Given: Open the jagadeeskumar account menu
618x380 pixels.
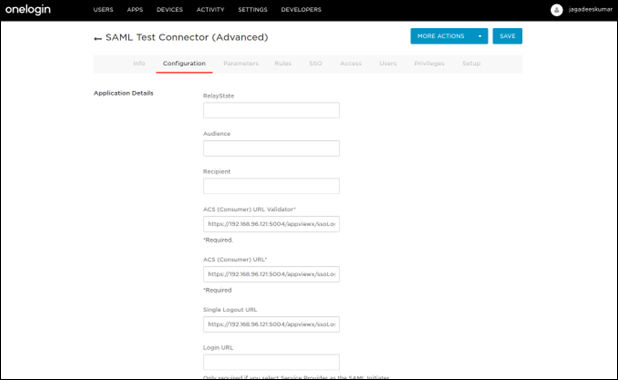Looking at the screenshot, I should 590,9.
